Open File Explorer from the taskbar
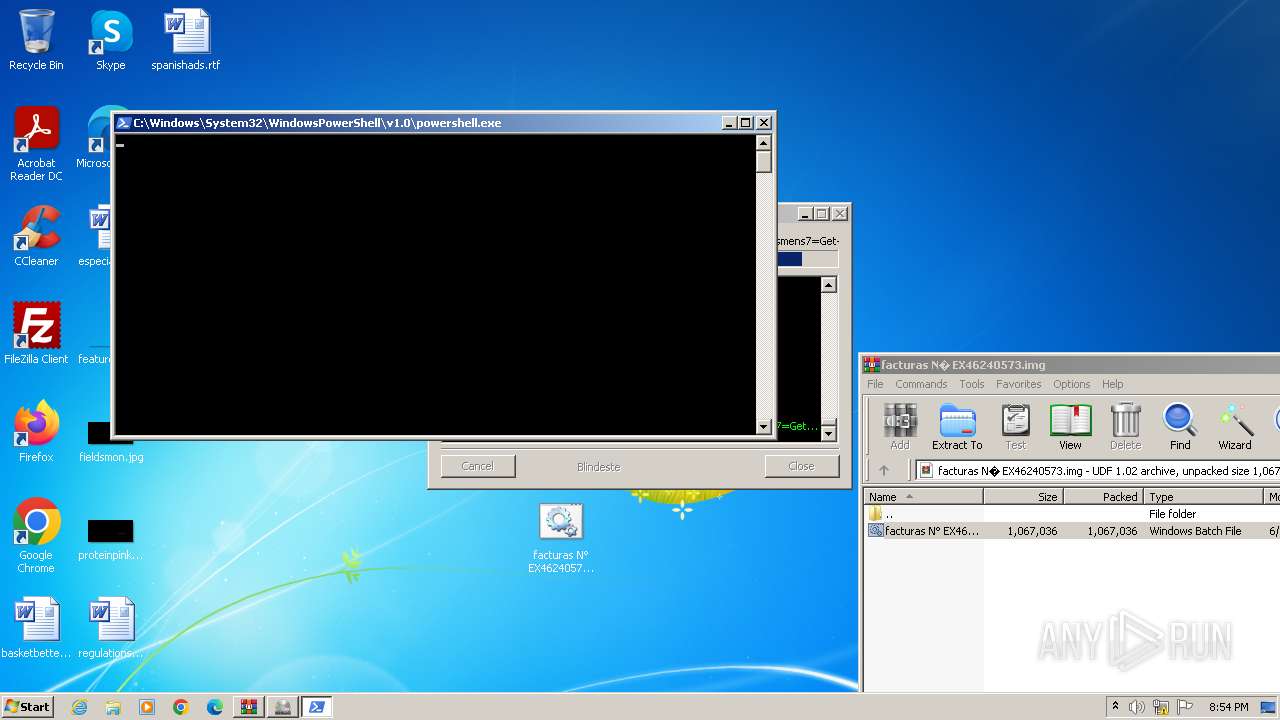The image size is (1280, 720). click(113, 707)
